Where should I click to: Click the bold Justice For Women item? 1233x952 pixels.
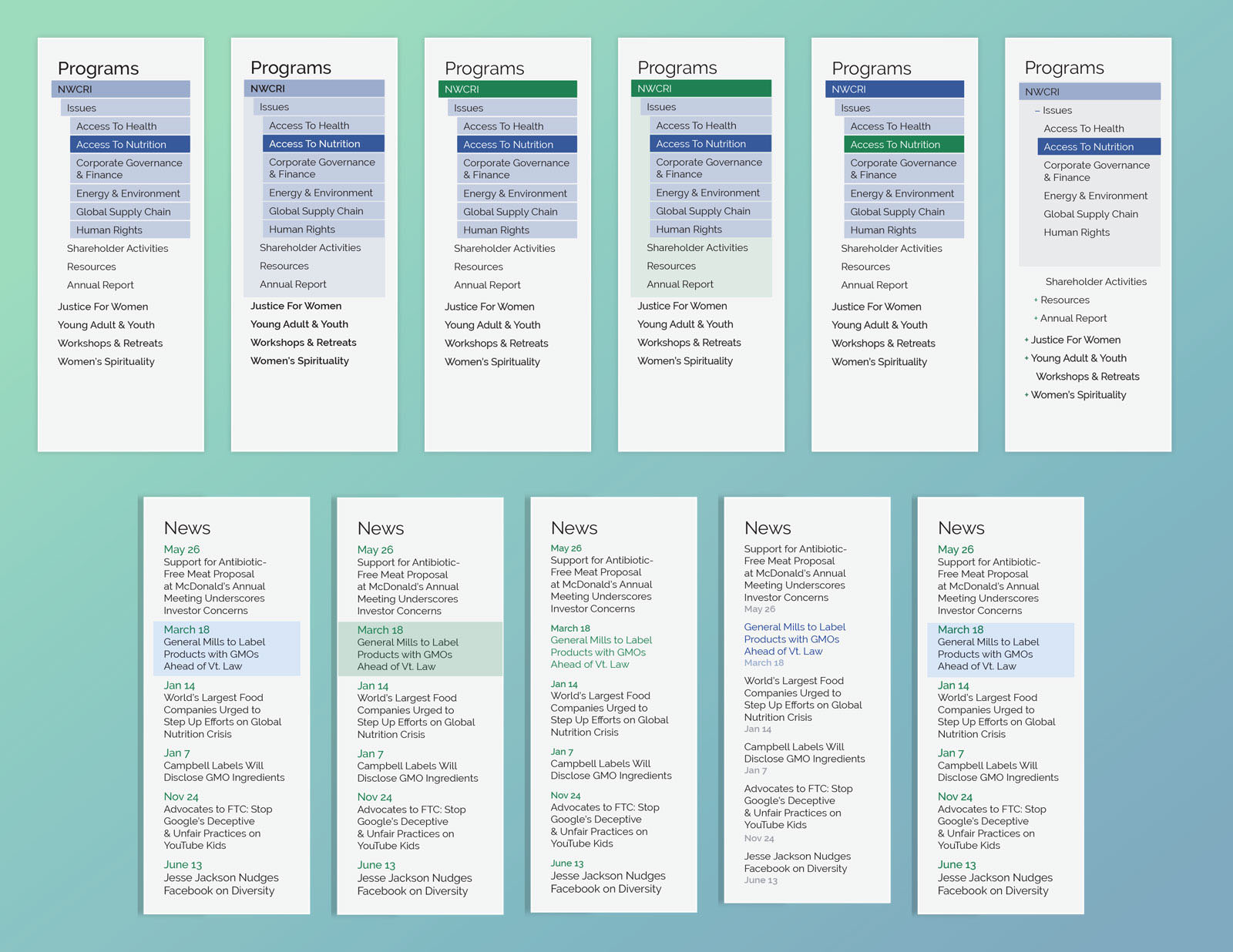[296, 306]
